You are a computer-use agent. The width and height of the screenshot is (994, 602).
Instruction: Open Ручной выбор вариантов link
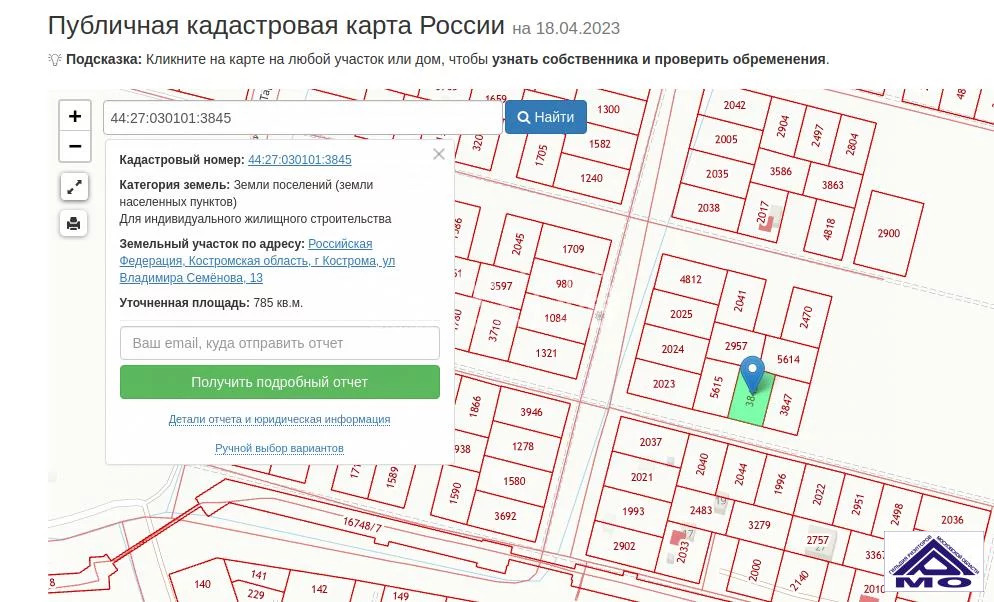[280, 448]
